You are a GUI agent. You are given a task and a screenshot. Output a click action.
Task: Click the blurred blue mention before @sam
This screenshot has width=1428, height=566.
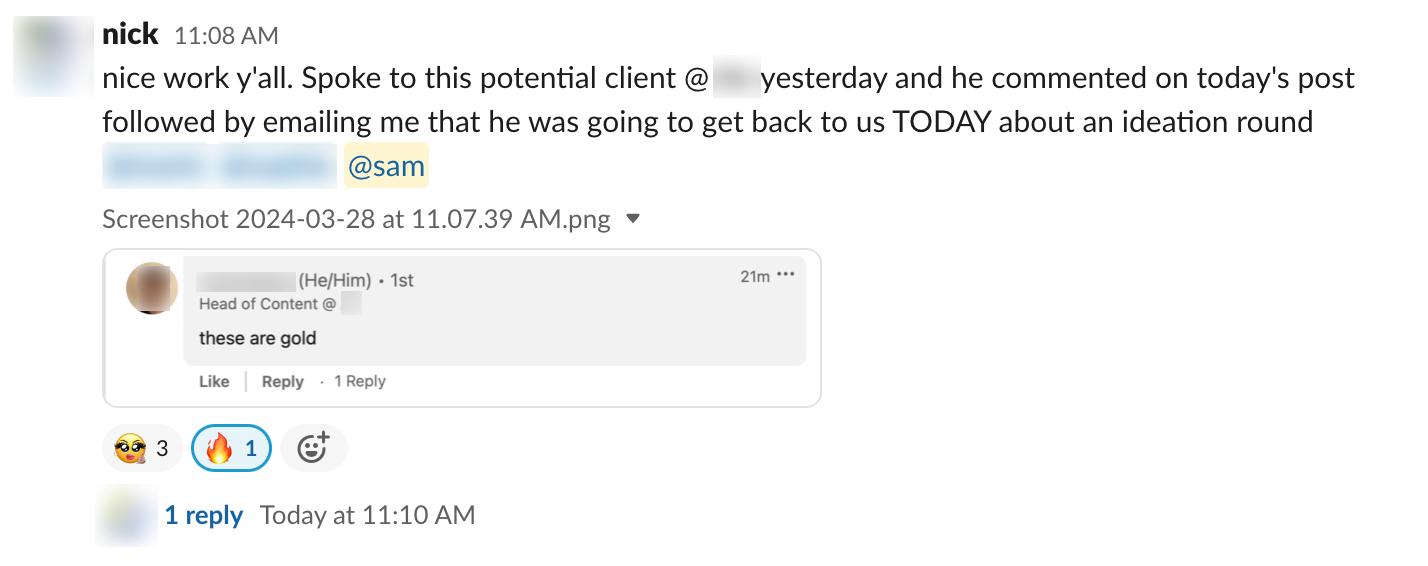coord(219,166)
